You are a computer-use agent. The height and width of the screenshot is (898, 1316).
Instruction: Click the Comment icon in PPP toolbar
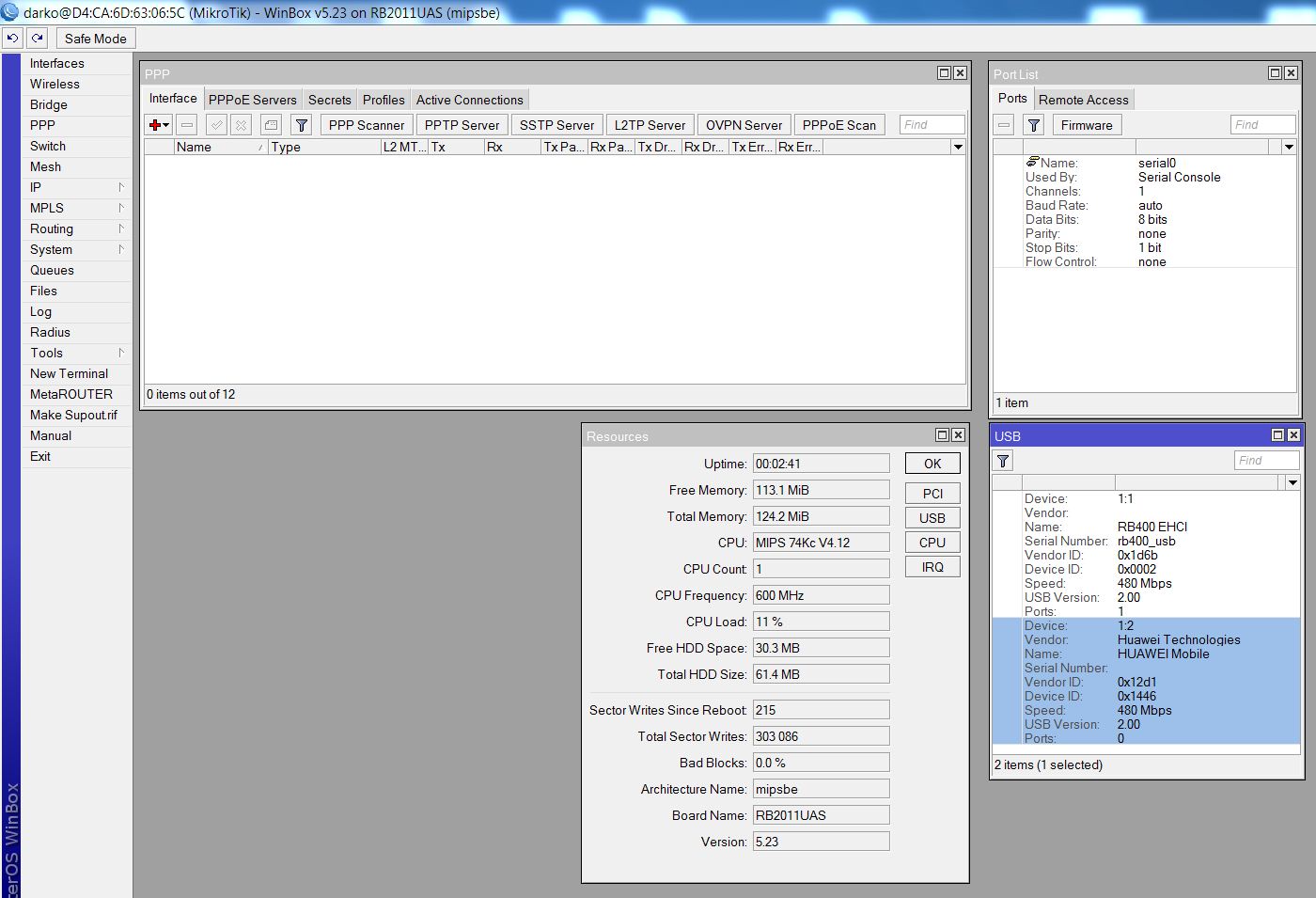(x=271, y=125)
